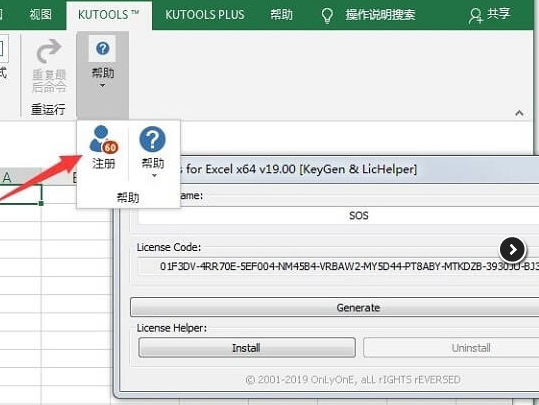The width and height of the screenshot is (539, 405).
Task: Switch to the KUTOOLS ribbon tab
Action: coord(109,15)
